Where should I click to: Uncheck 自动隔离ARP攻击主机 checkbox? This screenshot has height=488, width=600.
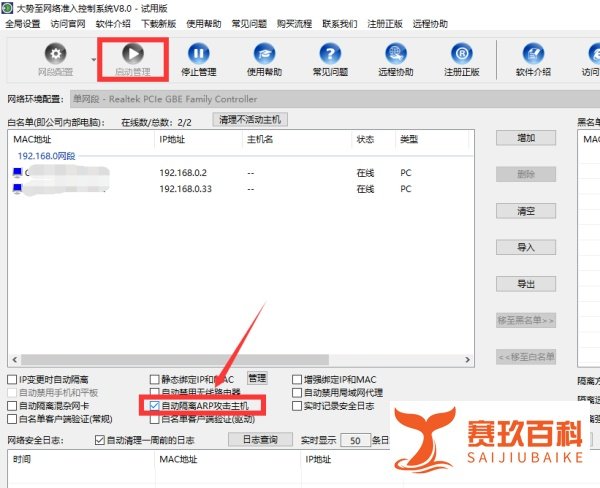coord(155,406)
